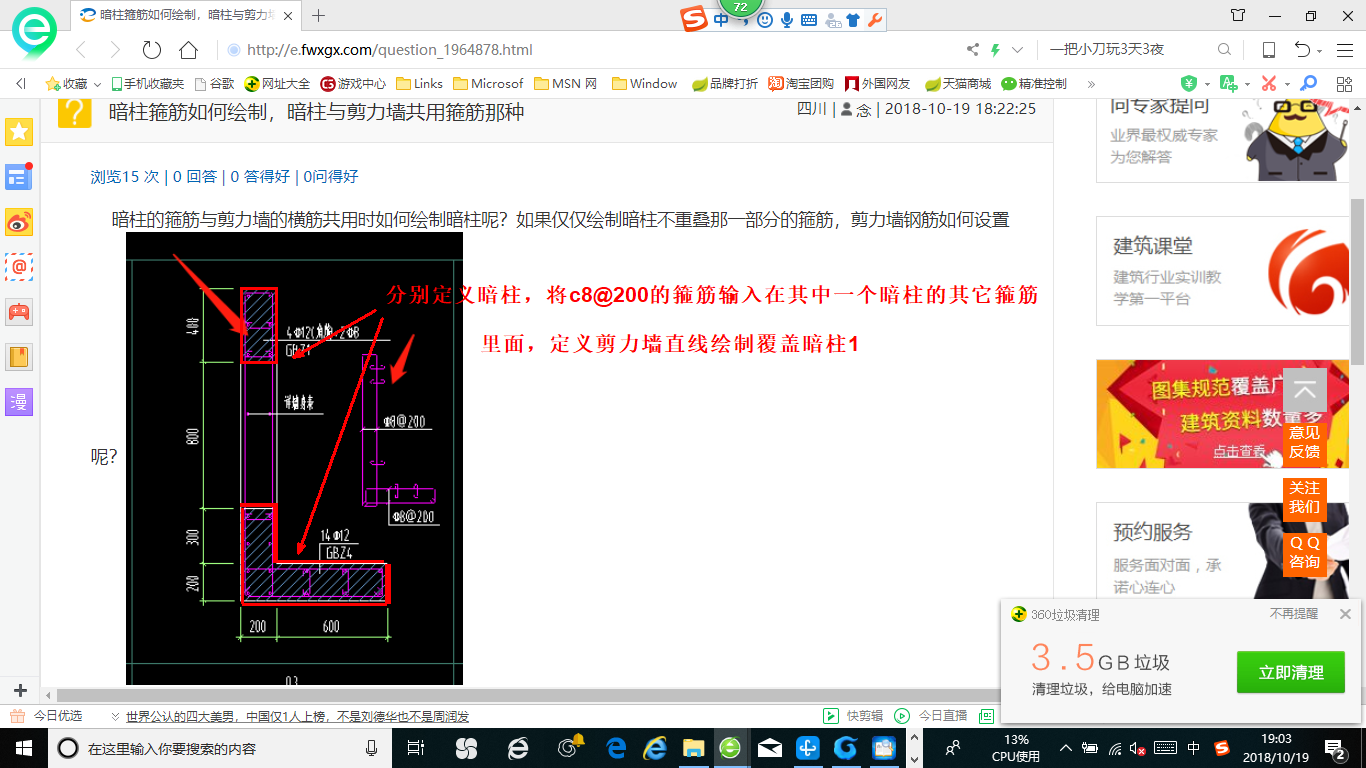Click the 不再提醒 link in the popup
Viewport: 1366px width, 768px height.
1293,614
